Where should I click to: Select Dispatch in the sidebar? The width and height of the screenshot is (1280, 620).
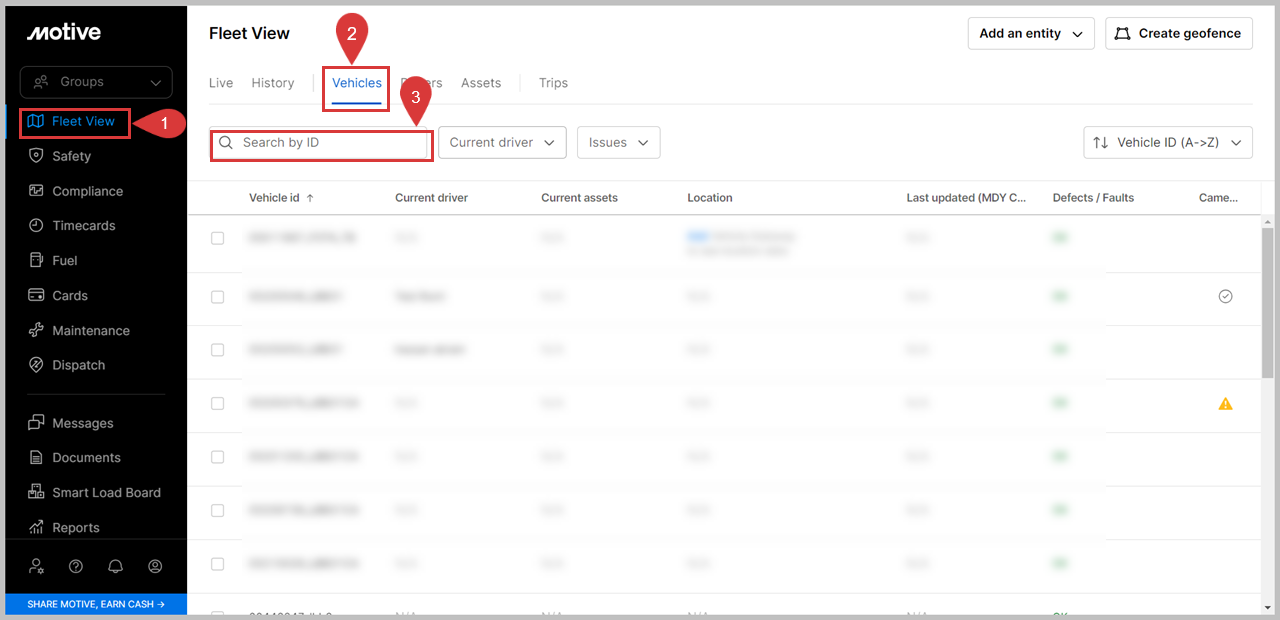click(x=76, y=365)
